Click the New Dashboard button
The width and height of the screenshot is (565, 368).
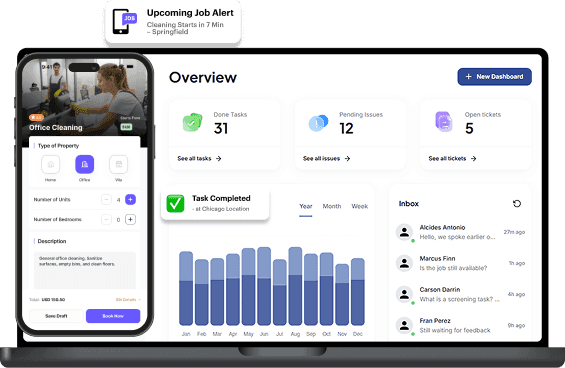click(x=494, y=77)
